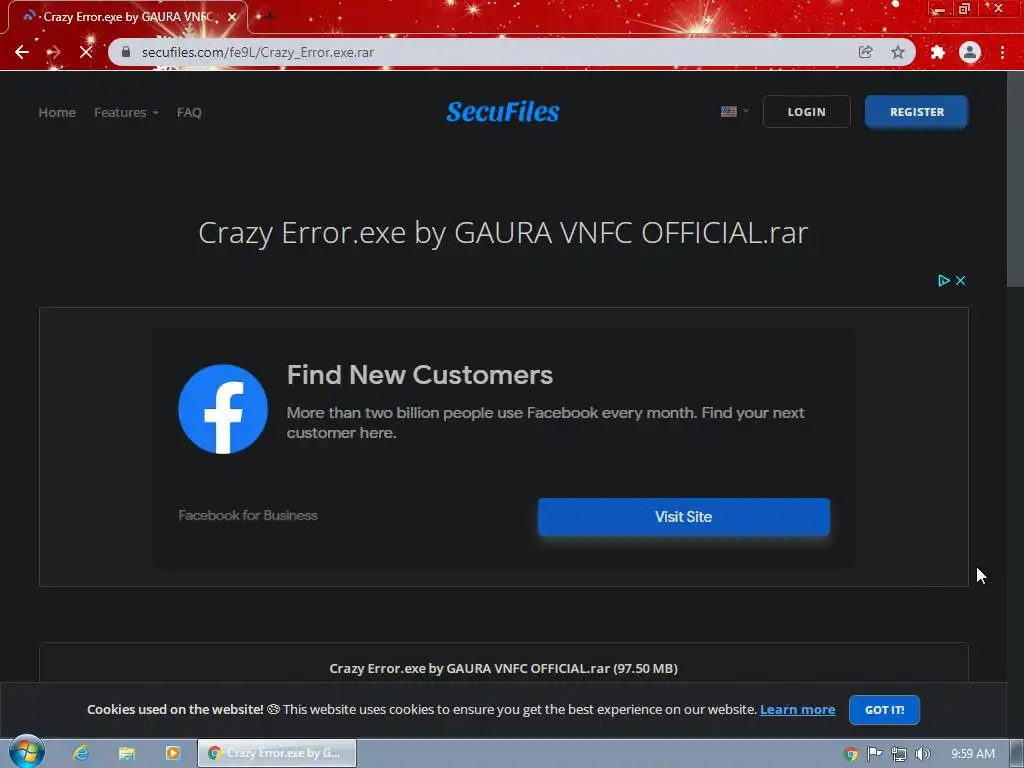Open the Chrome three-dot menu

coord(1002,52)
